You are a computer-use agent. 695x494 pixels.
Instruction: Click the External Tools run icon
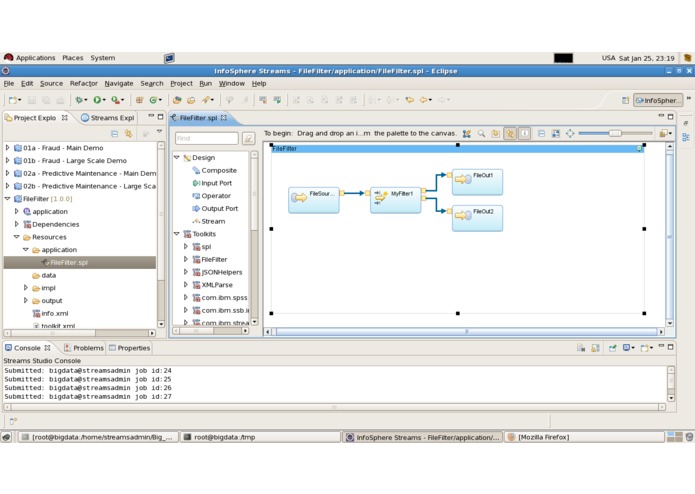click(115, 100)
